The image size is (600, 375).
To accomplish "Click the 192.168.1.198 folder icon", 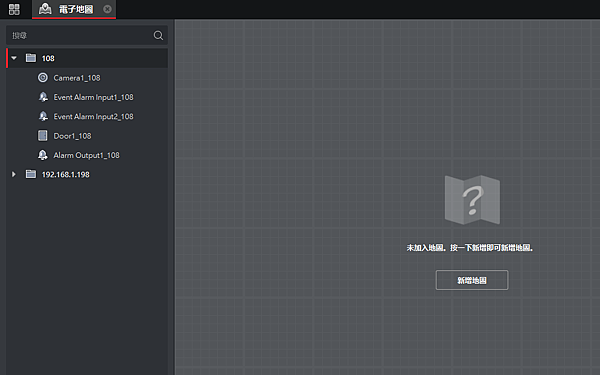I will tap(31, 174).
